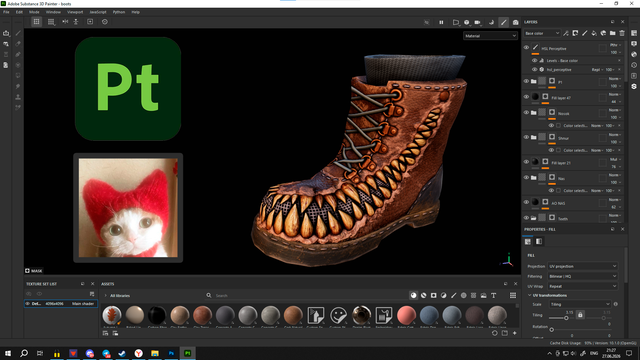This screenshot has width=640, height=360.
Task: Filter assets by materials sphere icon
Action: [413, 296]
